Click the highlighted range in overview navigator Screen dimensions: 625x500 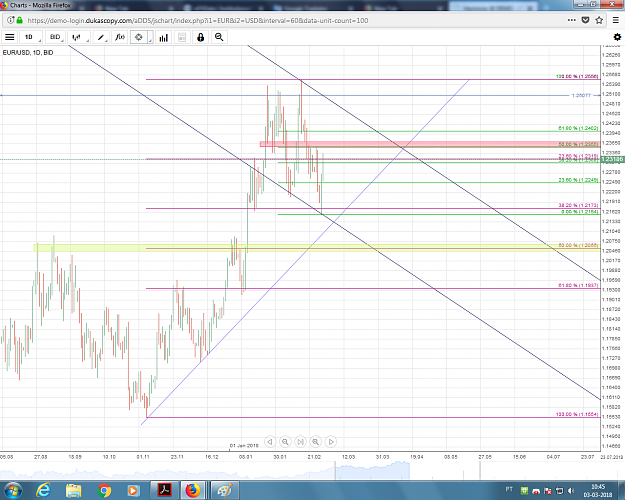pyautogui.click(x=372, y=470)
